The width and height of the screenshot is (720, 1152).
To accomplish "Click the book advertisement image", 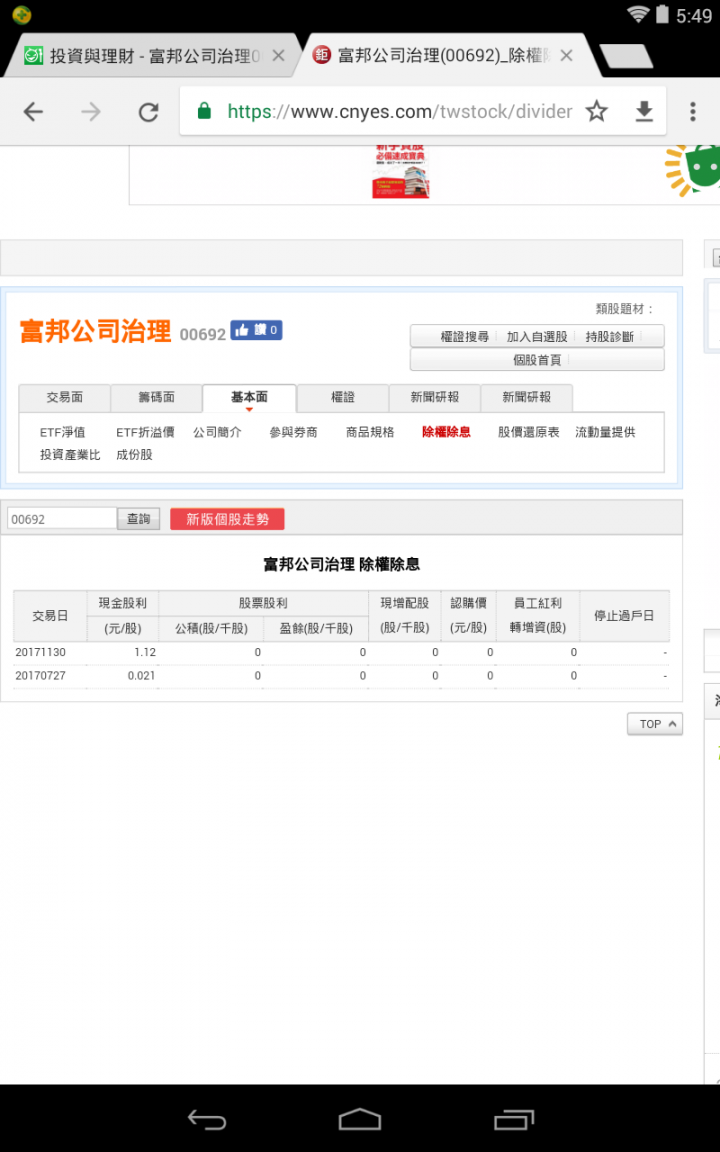I will click(400, 172).
